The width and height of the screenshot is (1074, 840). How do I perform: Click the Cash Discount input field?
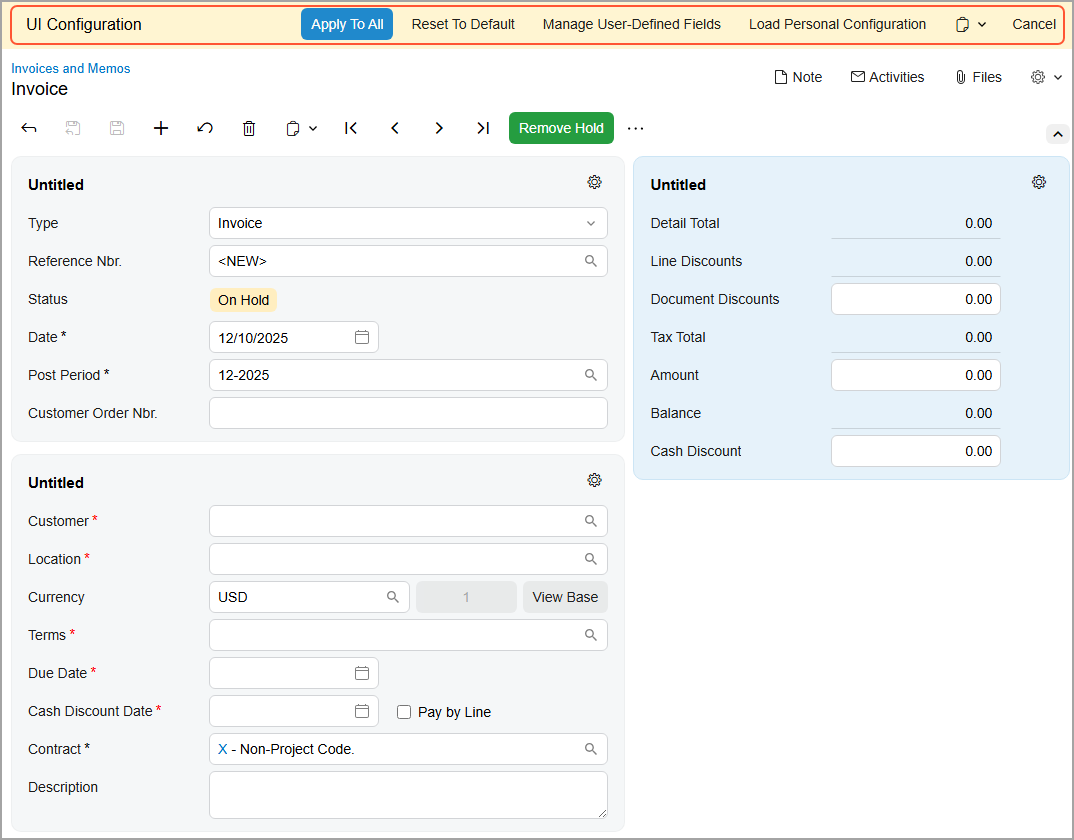point(916,451)
